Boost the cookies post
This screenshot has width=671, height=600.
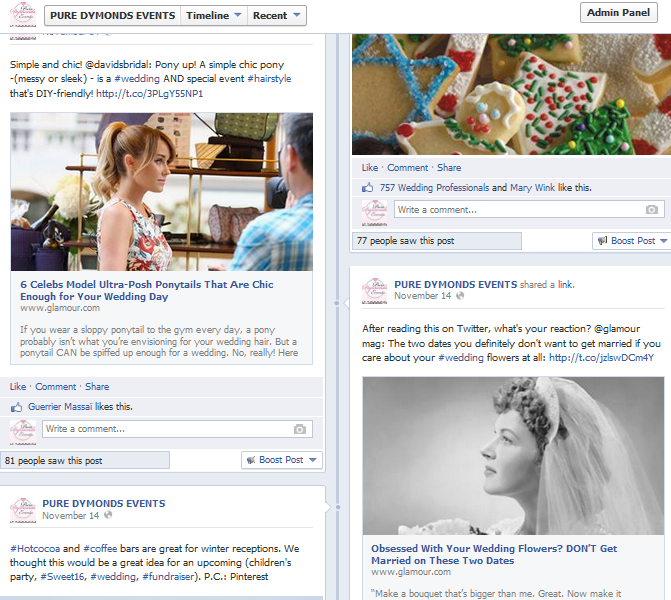632,241
